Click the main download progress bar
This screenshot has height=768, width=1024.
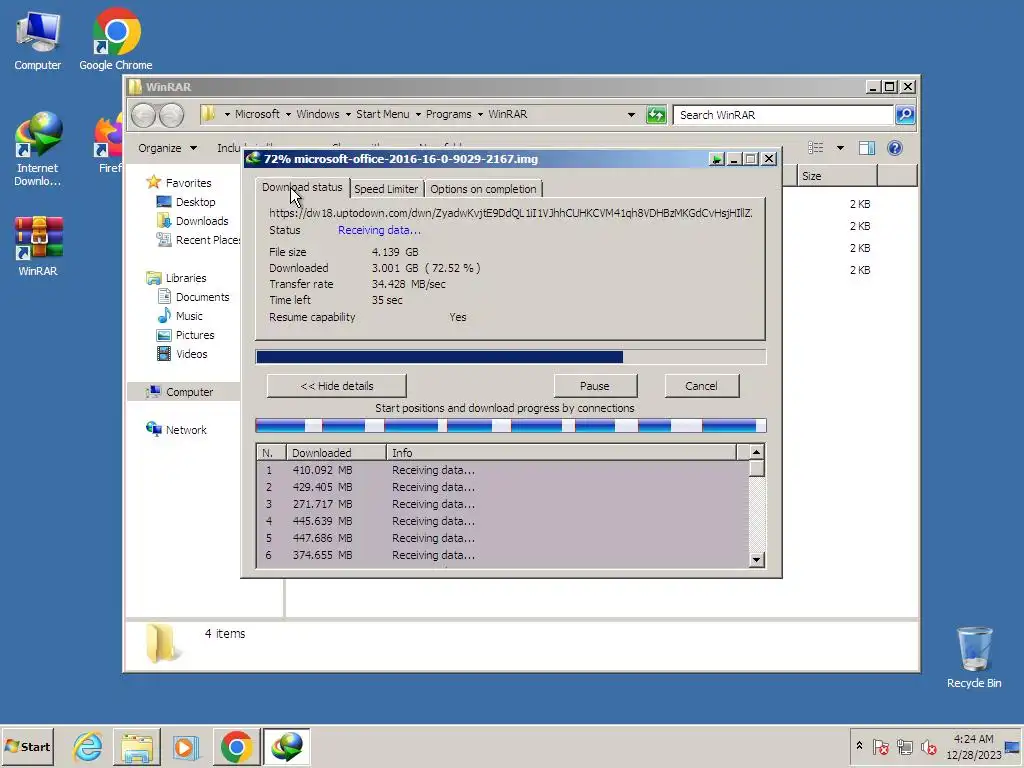tap(511, 357)
